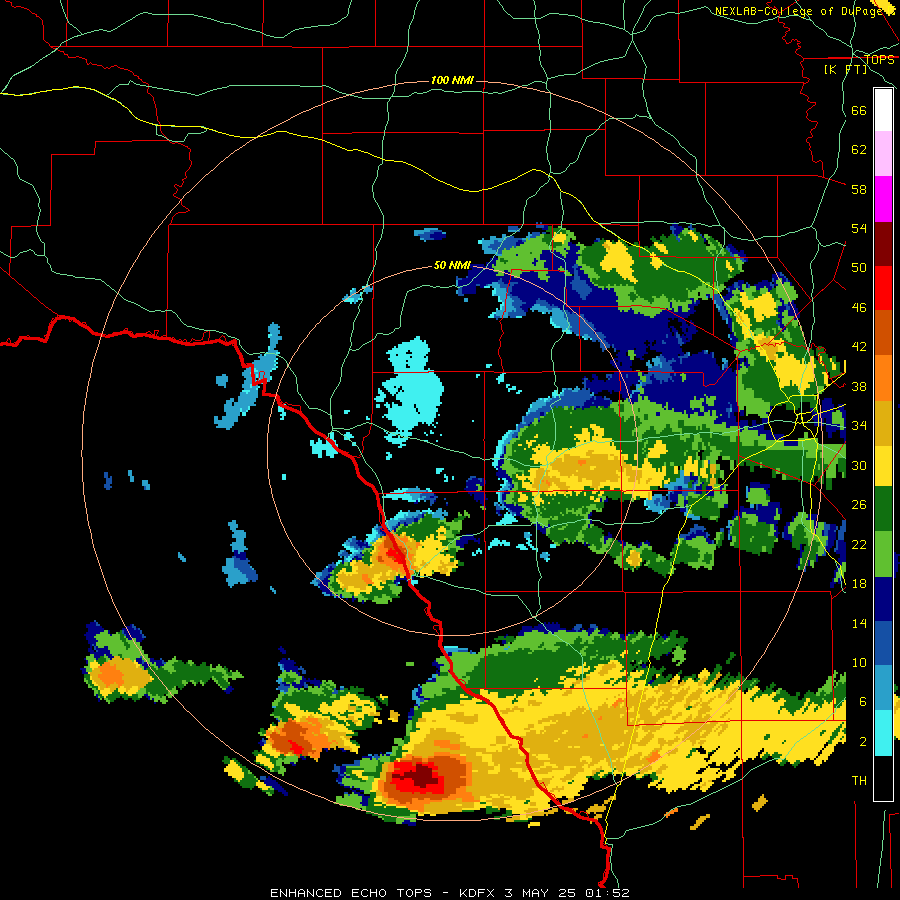Image resolution: width=900 pixels, height=900 pixels.
Task: Pick the light pink swatch in the color scale
Action: (883, 153)
